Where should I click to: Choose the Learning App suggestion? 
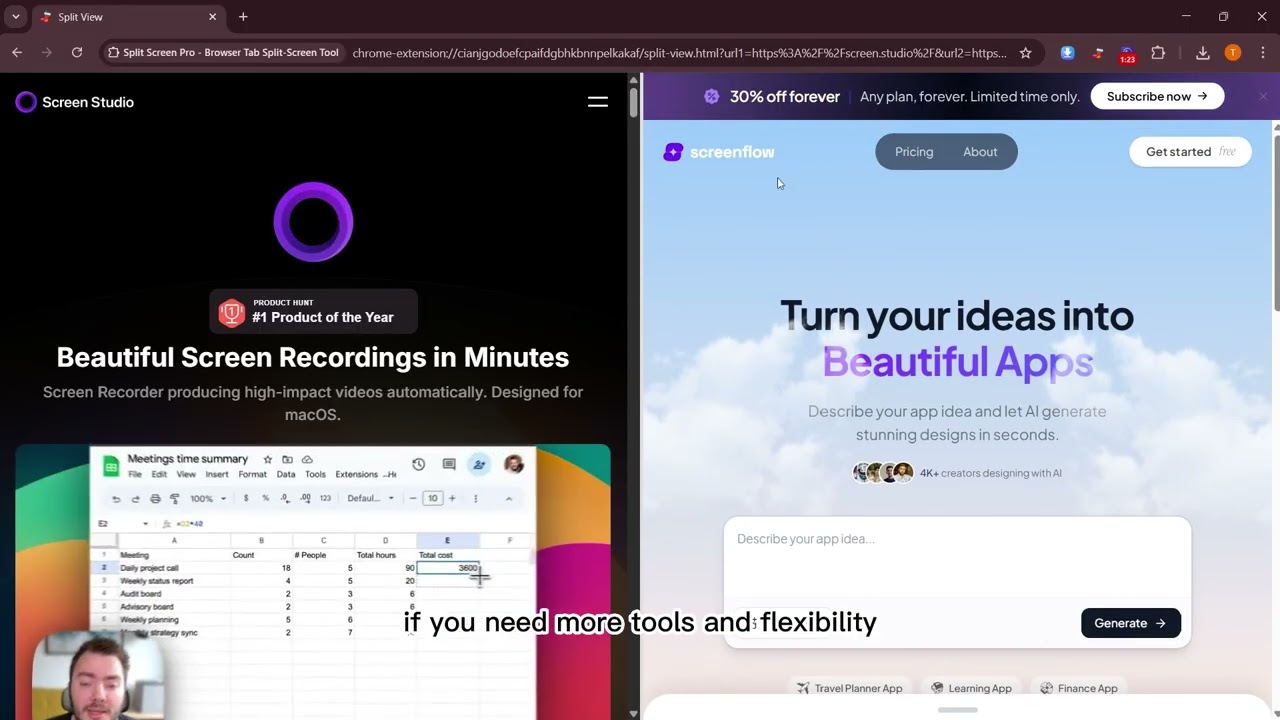(971, 688)
